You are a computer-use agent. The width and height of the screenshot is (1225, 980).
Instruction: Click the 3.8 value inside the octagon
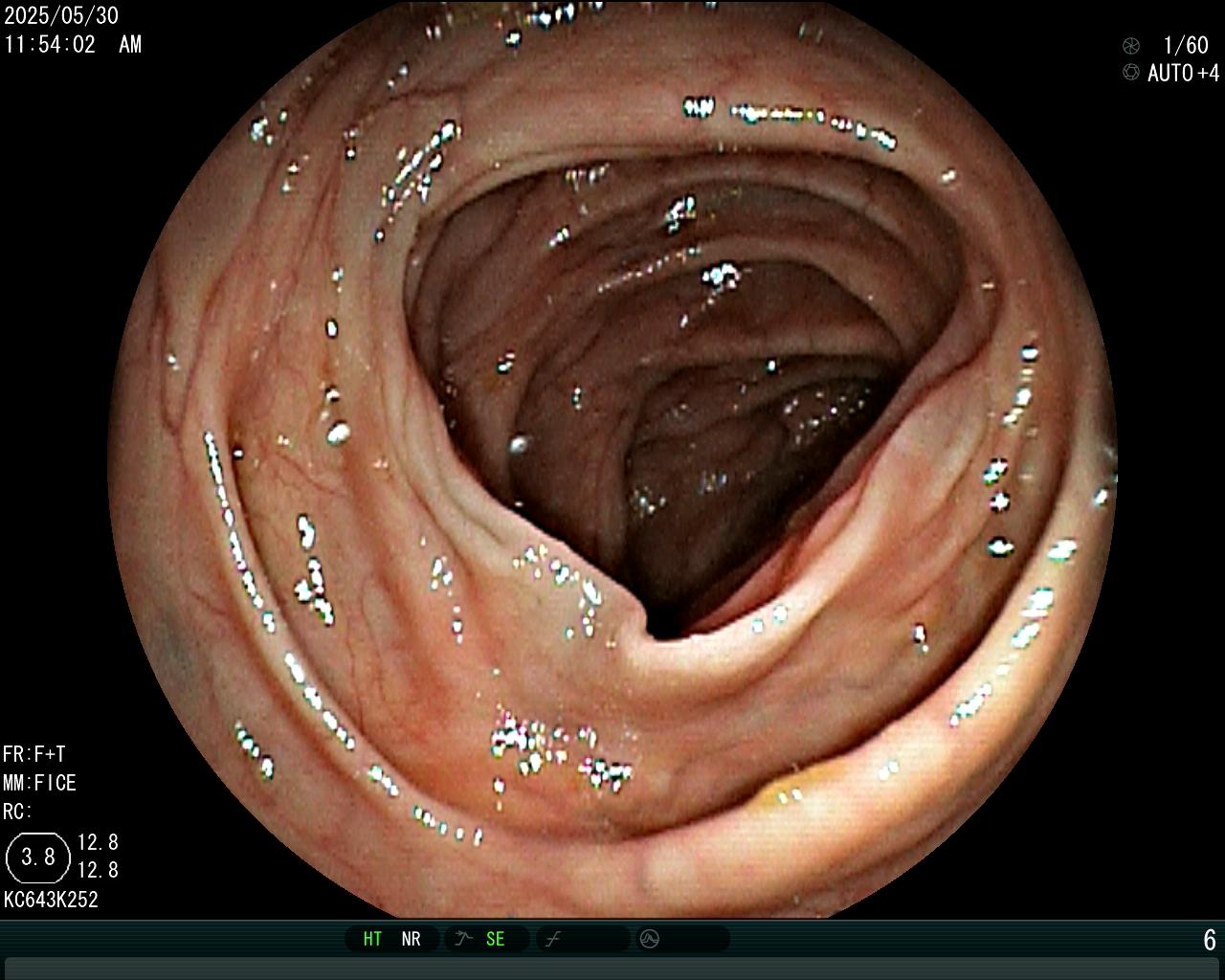point(38,857)
